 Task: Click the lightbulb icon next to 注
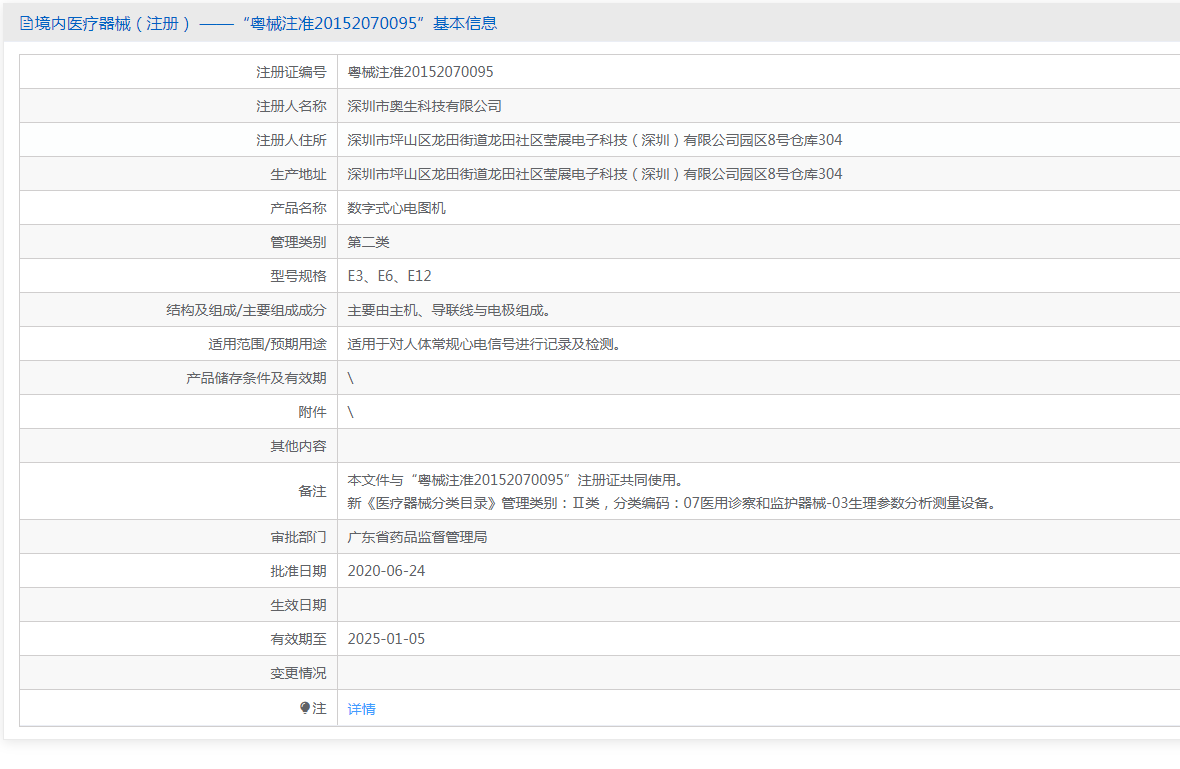[x=305, y=707]
